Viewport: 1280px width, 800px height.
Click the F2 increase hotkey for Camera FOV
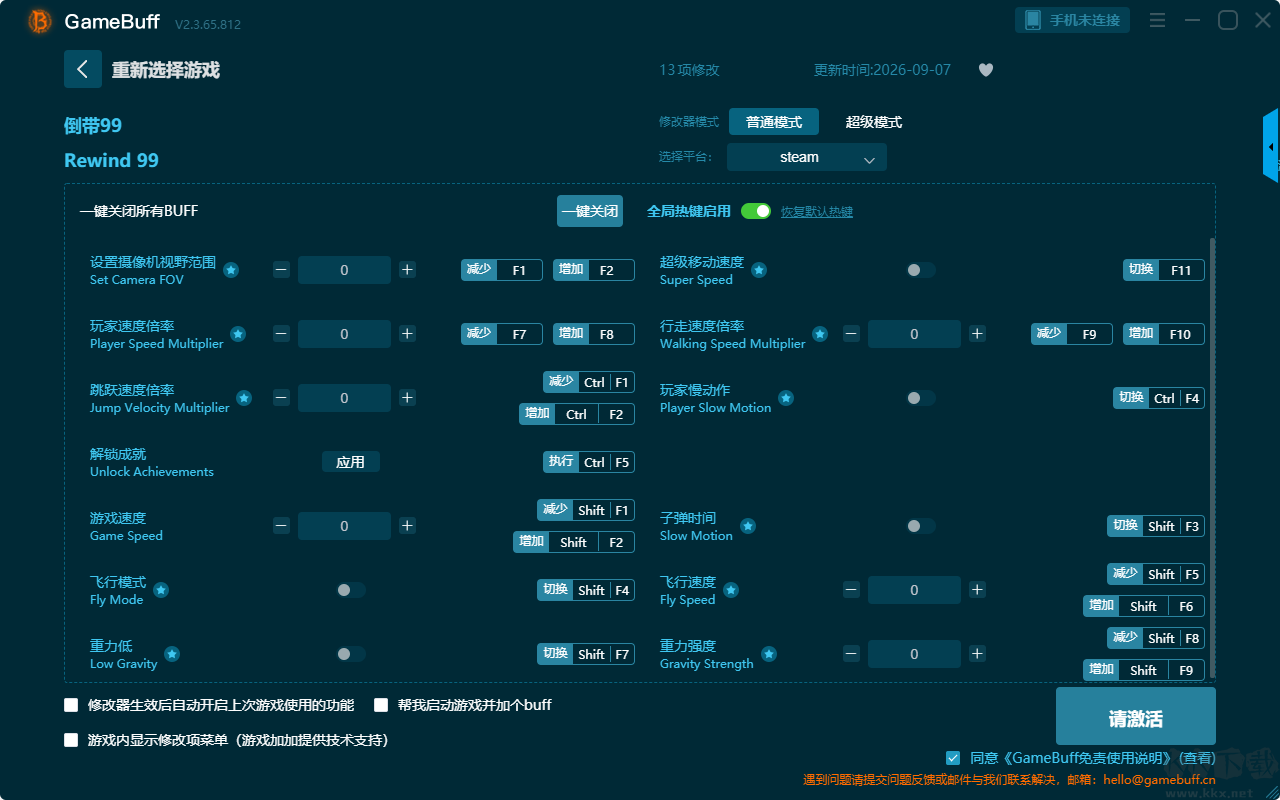[594, 270]
